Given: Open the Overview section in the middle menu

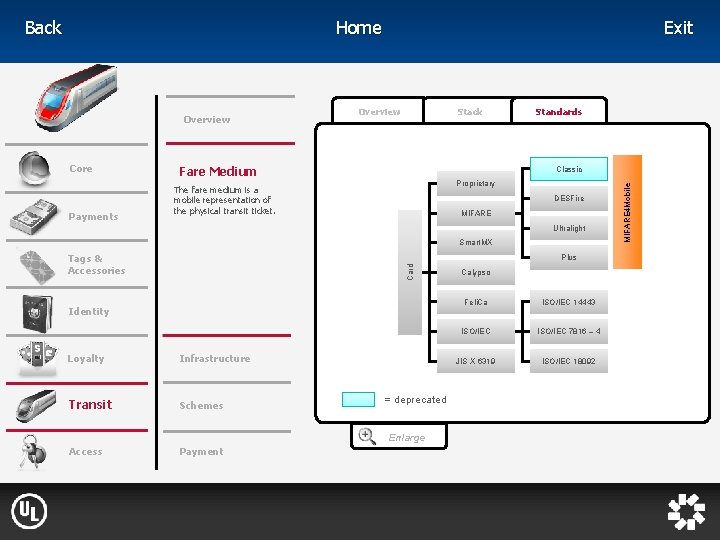Looking at the screenshot, I should (207, 119).
